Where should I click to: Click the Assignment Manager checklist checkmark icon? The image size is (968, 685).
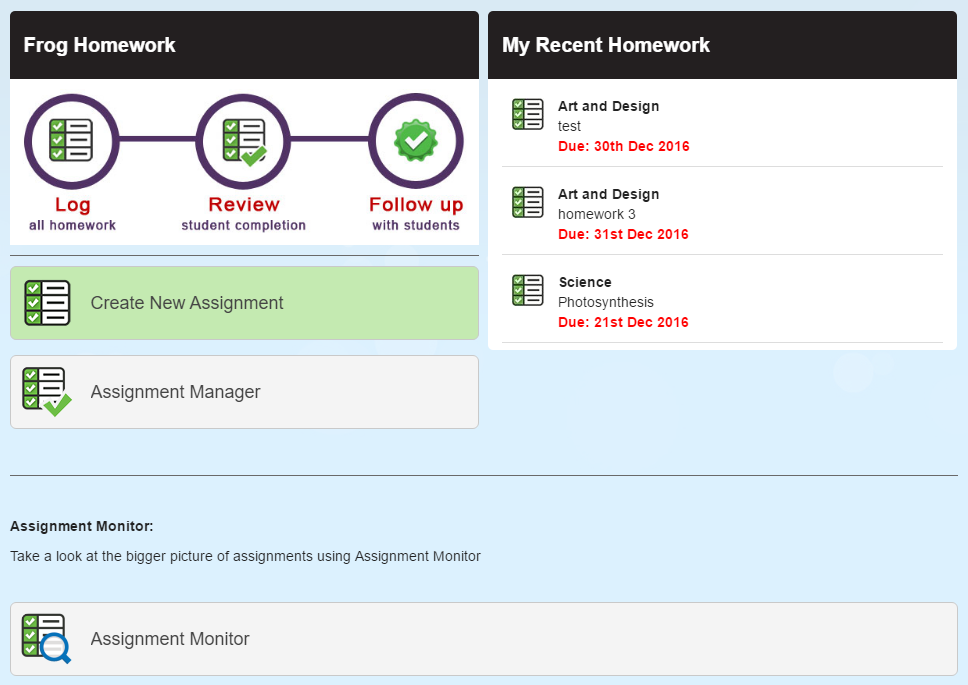click(47, 392)
